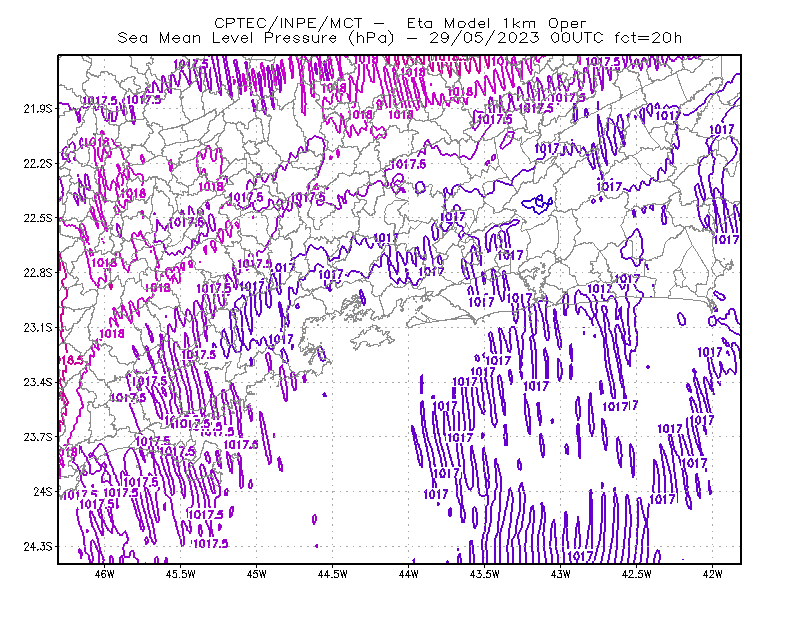Image resolution: width=800 pixels, height=618 pixels.
Task: Click the 21.9S latitude axis label
Action: (38, 109)
